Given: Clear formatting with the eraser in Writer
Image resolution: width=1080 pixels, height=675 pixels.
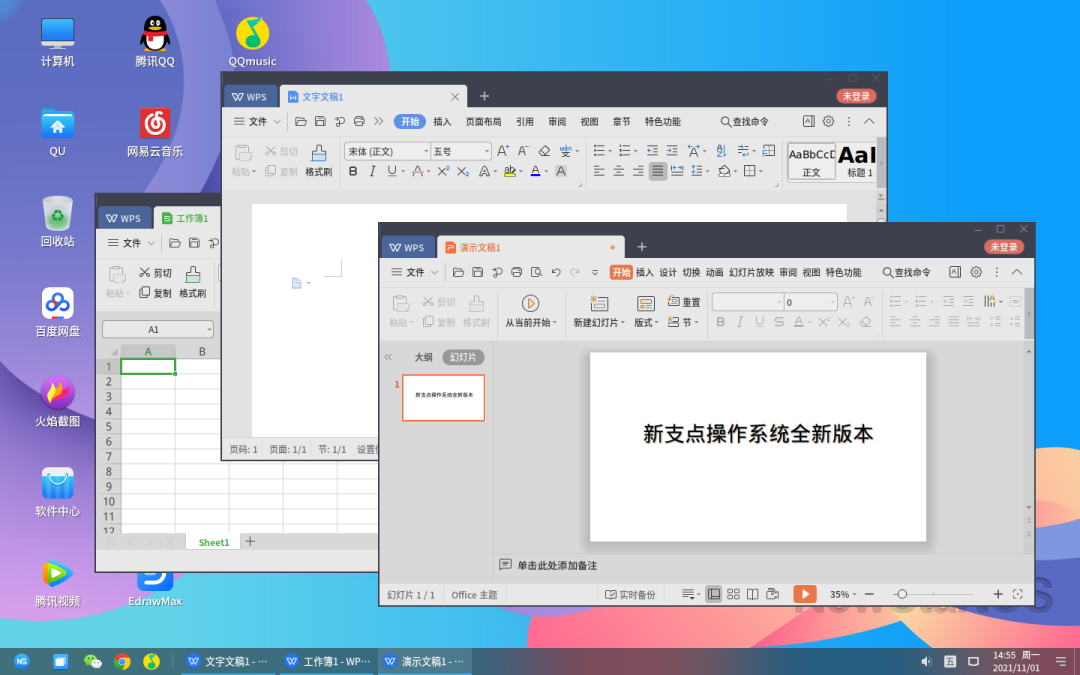Looking at the screenshot, I should (544, 151).
